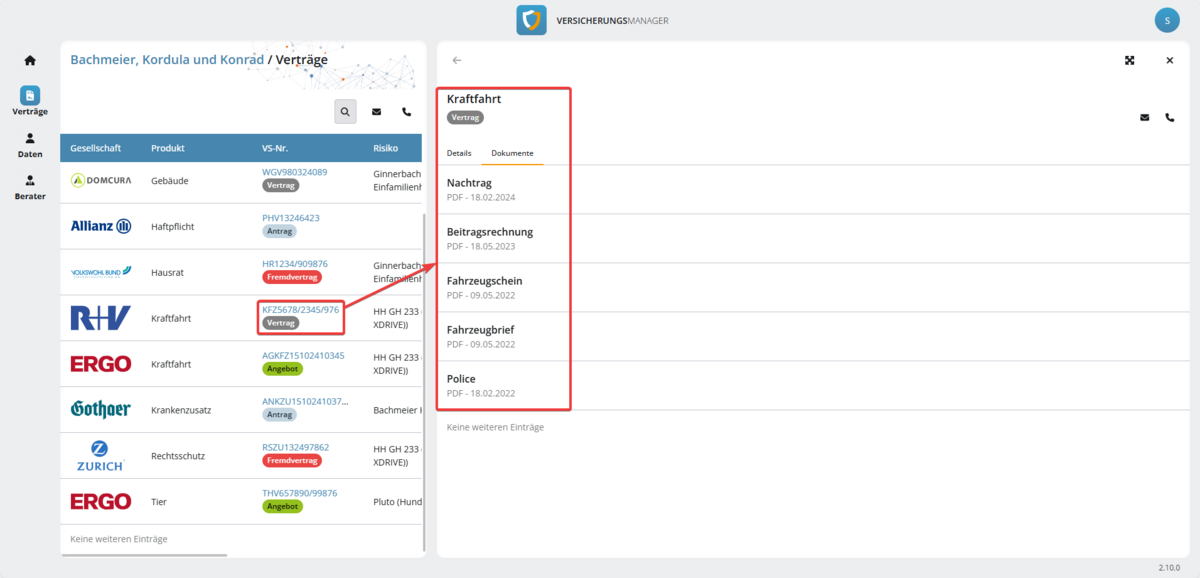Screen dimensions: 1200x578
Task: Click the envelope icon in Kraftfahrt detail panel
Action: 1145,117
